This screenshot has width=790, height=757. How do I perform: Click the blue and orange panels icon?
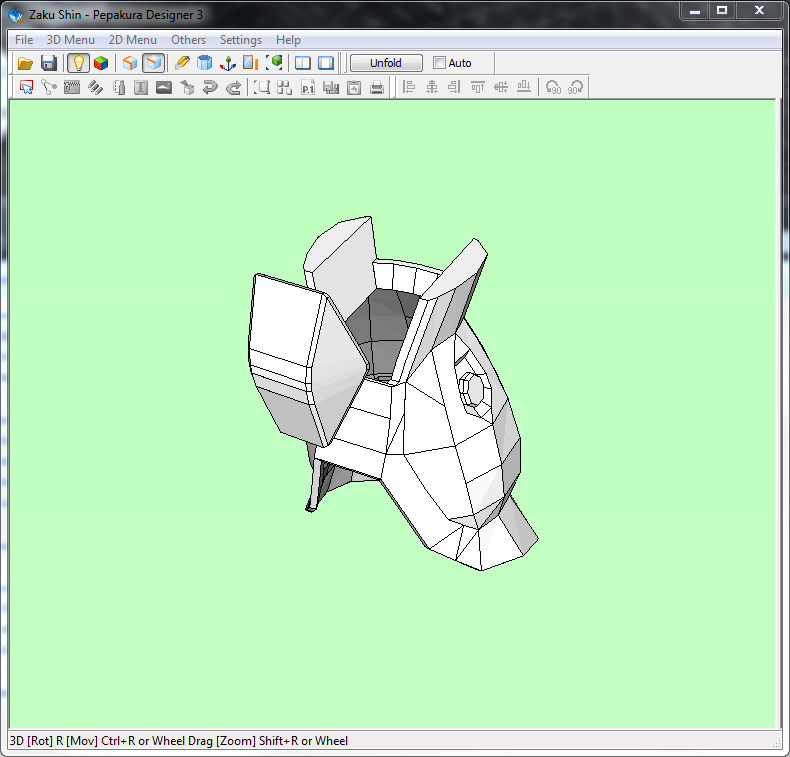click(x=250, y=63)
